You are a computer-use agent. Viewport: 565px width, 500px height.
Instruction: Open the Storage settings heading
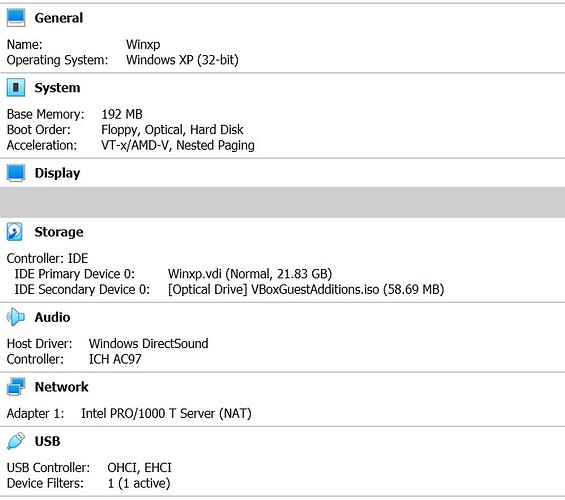(59, 232)
